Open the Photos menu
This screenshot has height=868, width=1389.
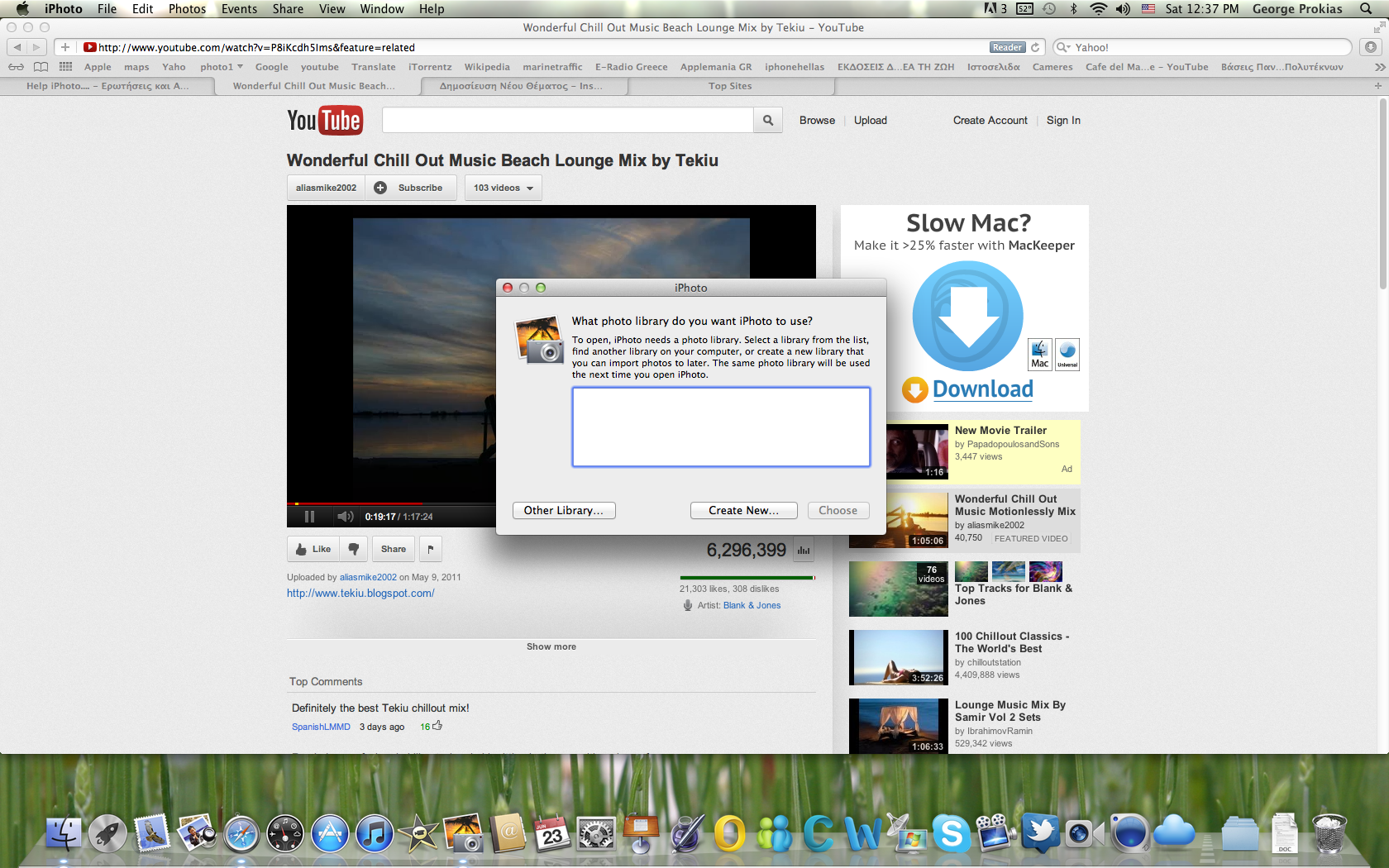coord(187,8)
